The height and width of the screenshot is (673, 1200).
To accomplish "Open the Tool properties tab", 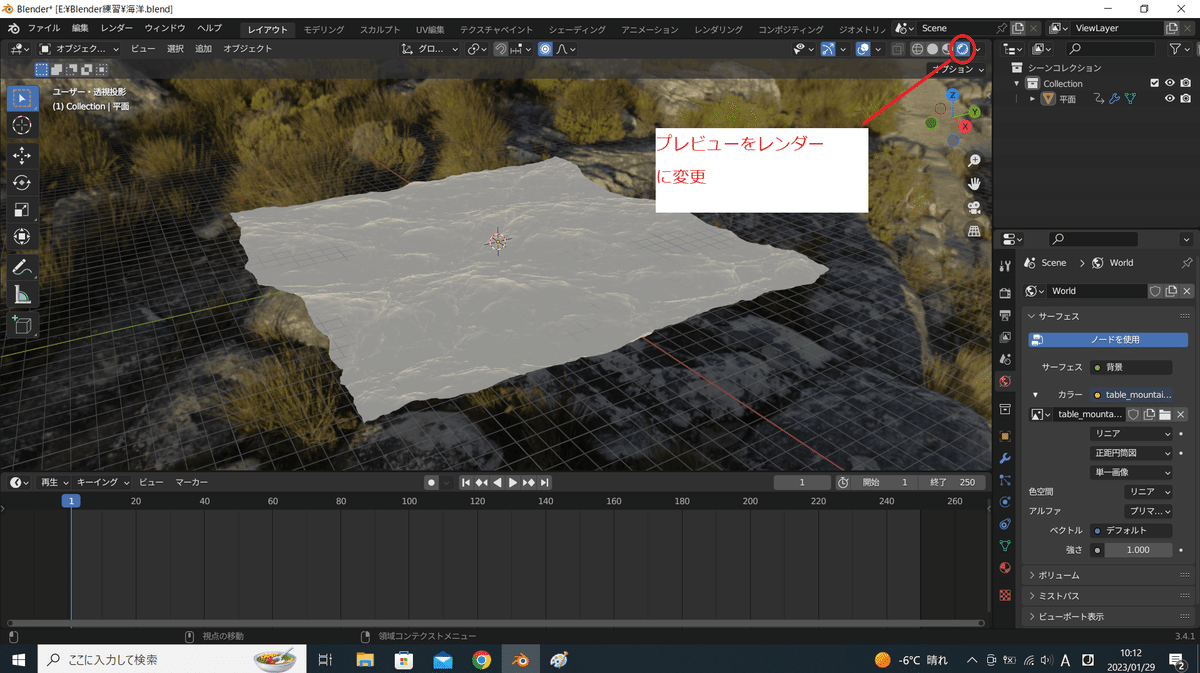I will point(1005,265).
